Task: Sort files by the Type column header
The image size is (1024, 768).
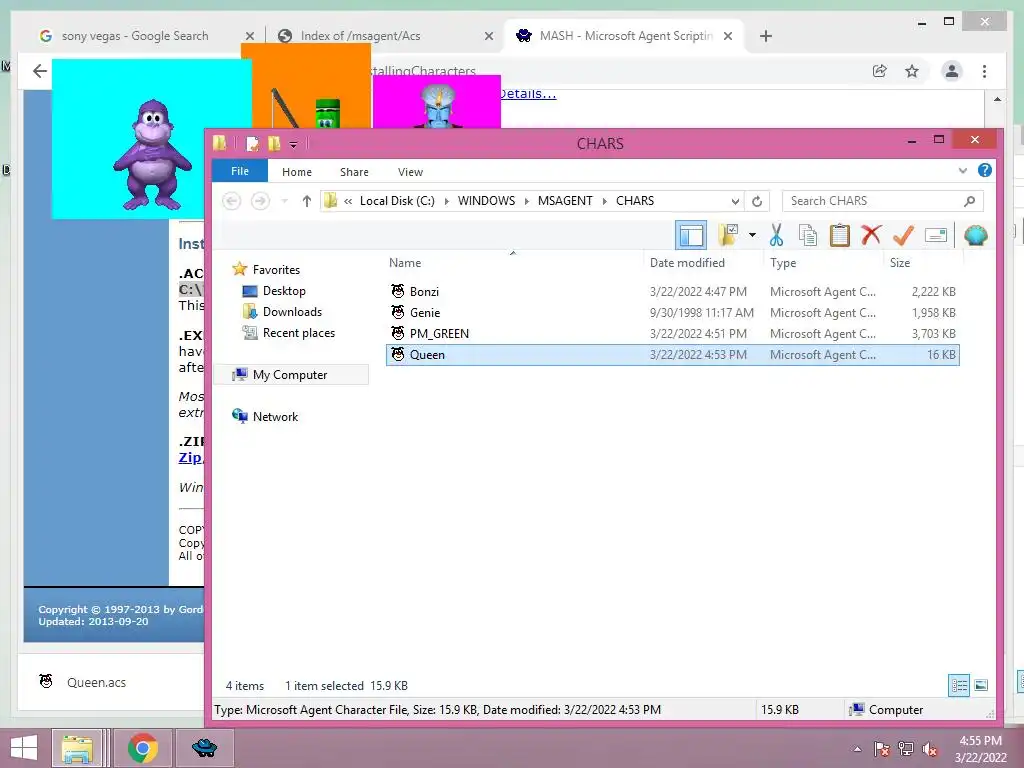Action: (x=824, y=263)
